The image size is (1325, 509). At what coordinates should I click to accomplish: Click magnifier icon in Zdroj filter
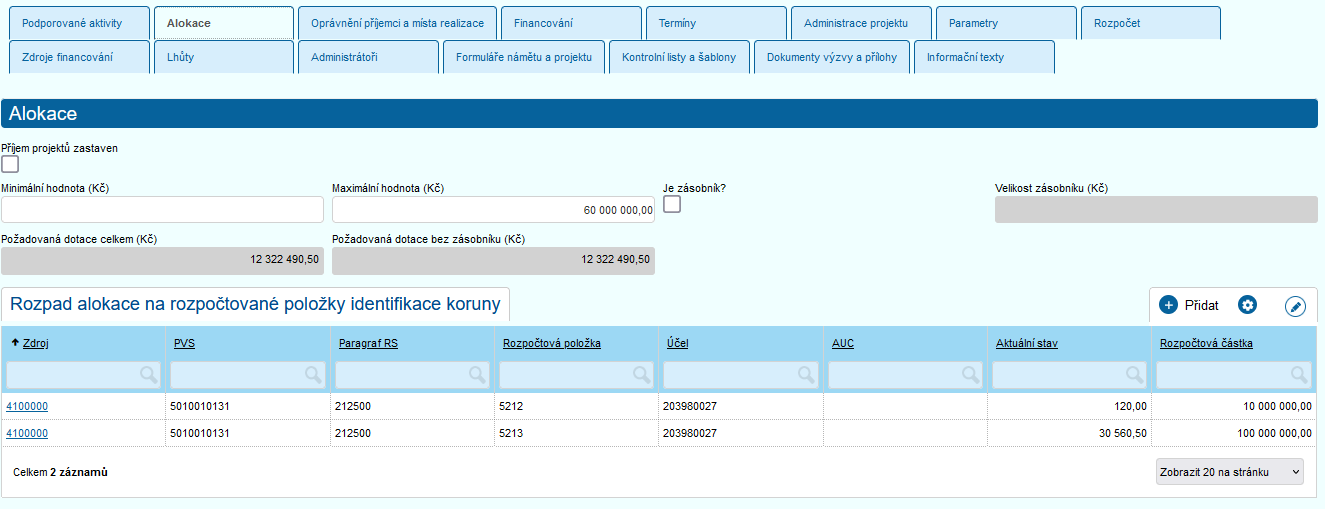148,375
